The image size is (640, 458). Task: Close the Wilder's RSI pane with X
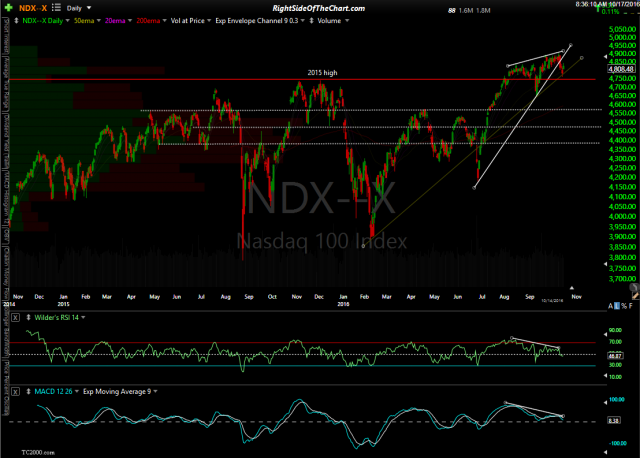point(15,318)
